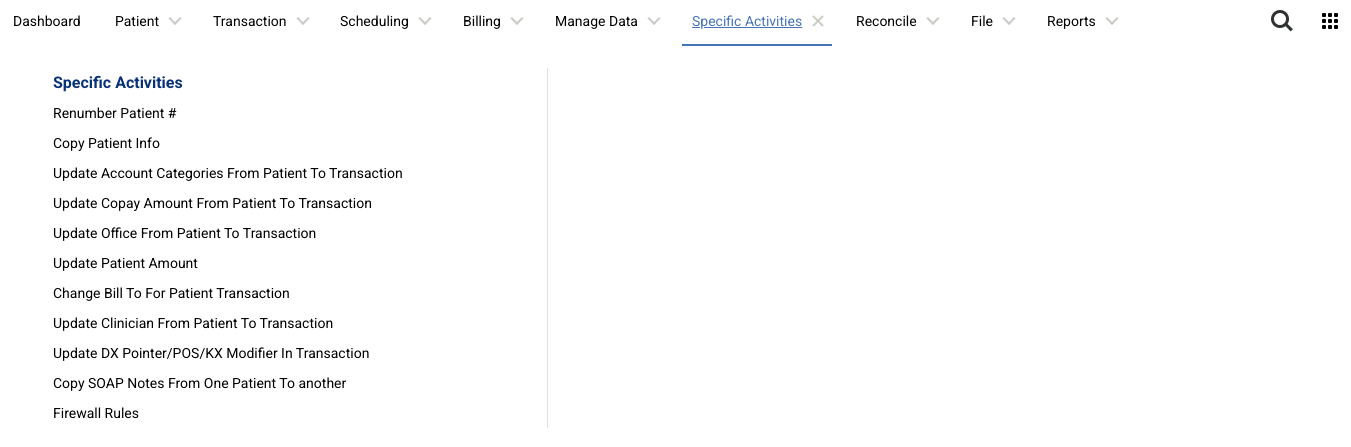Image resolution: width=1351 pixels, height=447 pixels.
Task: Choose Update Copay Amount From Patient To Transaction
Action: point(212,203)
